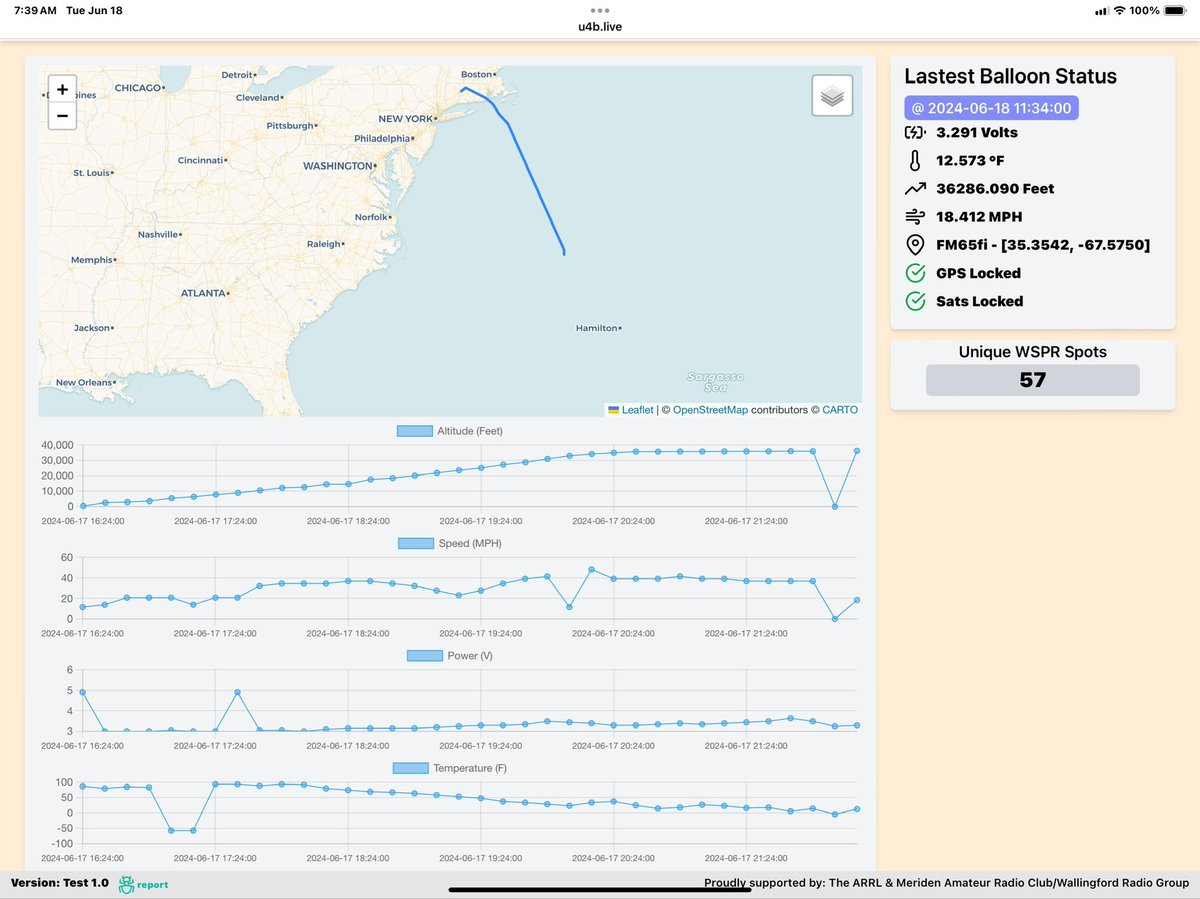The image size is (1200, 899).
Task: Click the altitude trend arrow icon
Action: [x=915, y=188]
